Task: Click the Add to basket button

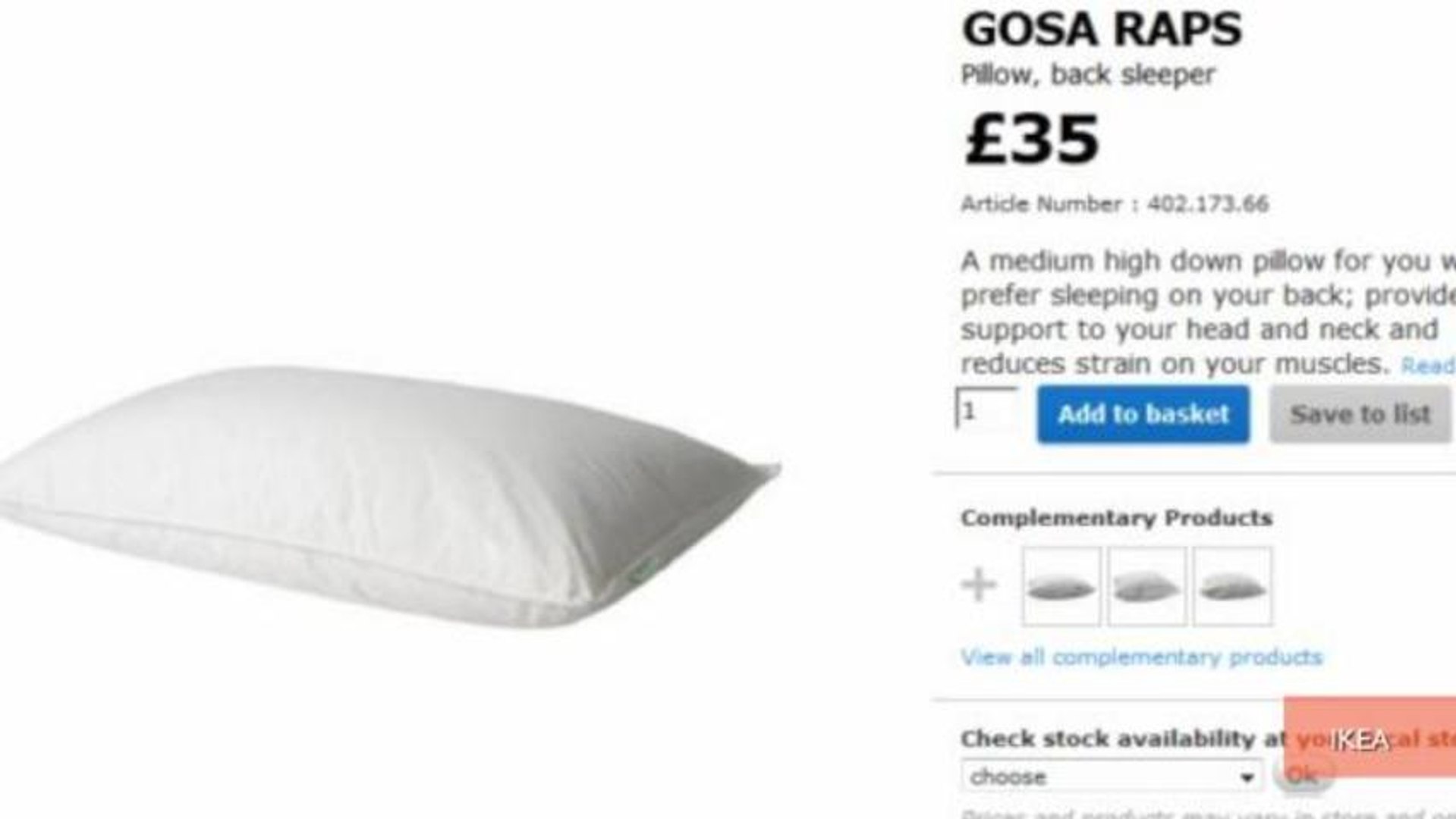Action: coord(1143,414)
